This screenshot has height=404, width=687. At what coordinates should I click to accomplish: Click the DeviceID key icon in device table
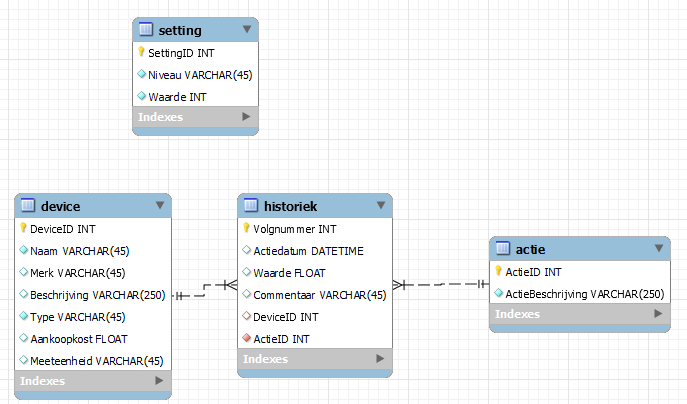pos(23,229)
